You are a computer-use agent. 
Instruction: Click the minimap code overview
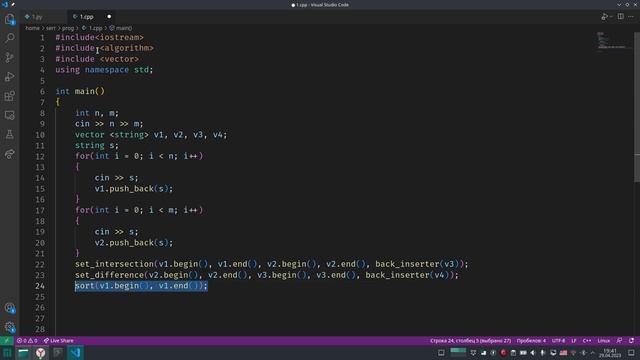[x=611, y=42]
